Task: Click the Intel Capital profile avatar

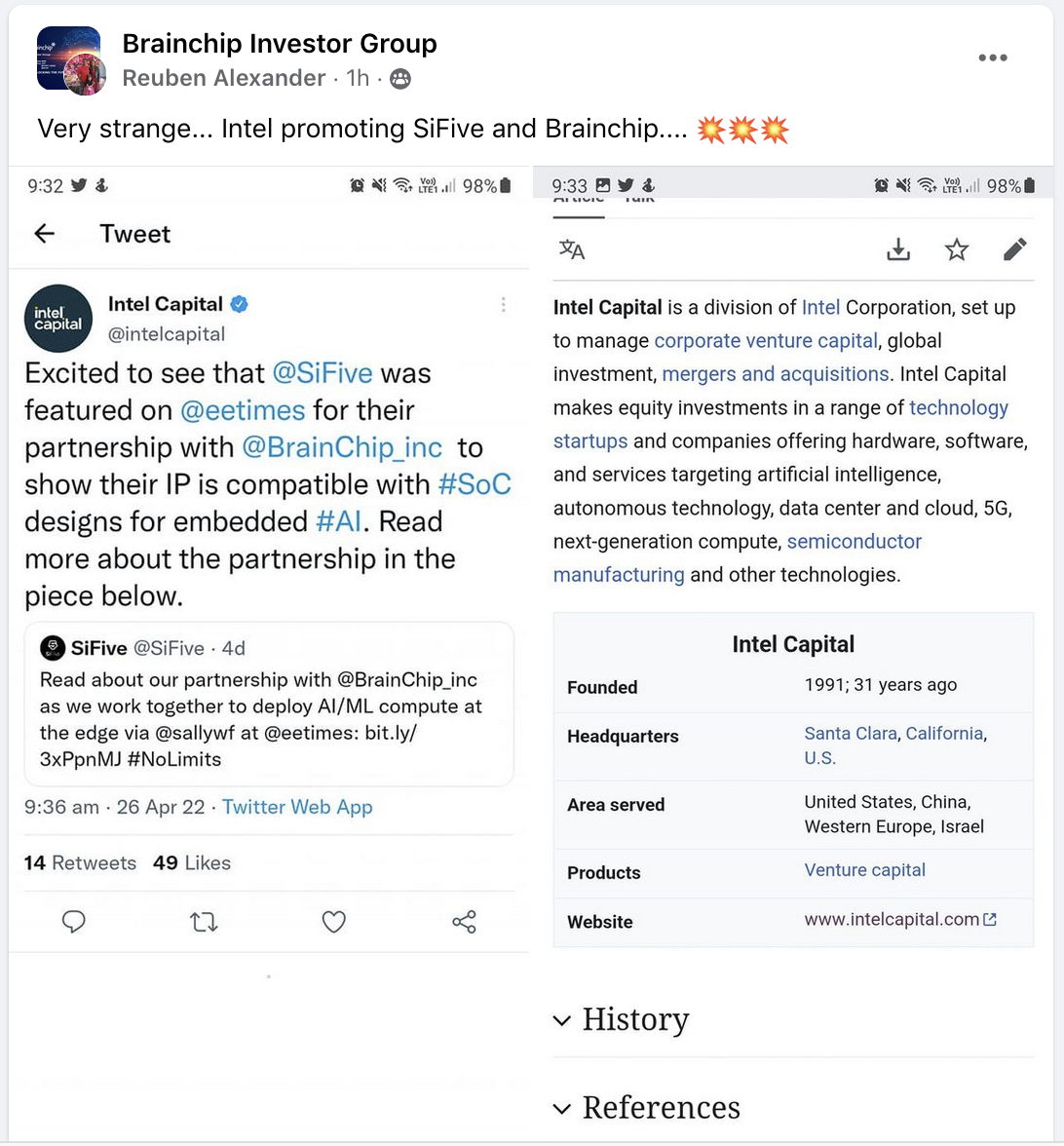Action: click(58, 319)
